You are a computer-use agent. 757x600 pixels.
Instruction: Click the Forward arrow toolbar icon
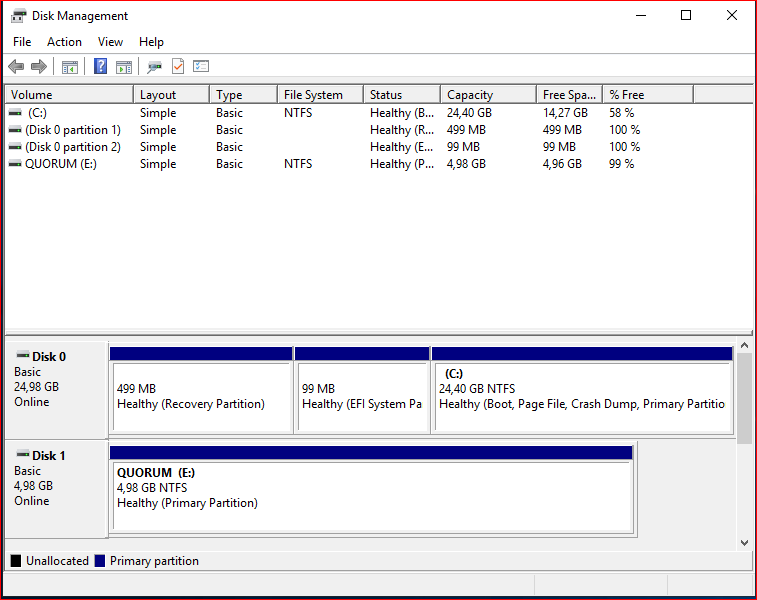point(39,66)
